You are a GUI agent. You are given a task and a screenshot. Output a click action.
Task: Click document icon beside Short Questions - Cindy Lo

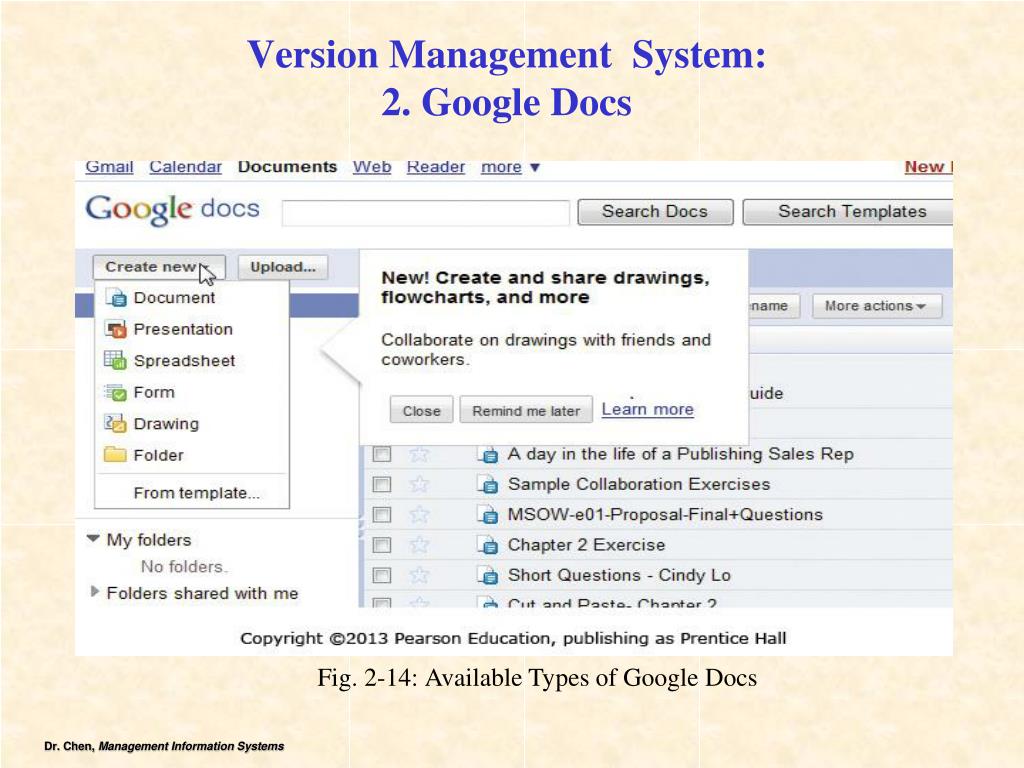488,575
